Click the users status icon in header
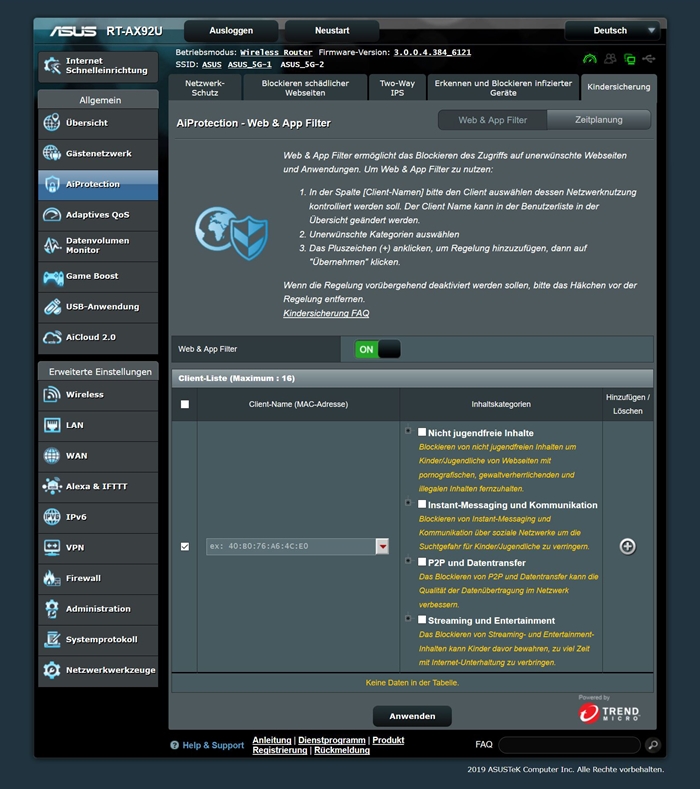 coord(610,59)
